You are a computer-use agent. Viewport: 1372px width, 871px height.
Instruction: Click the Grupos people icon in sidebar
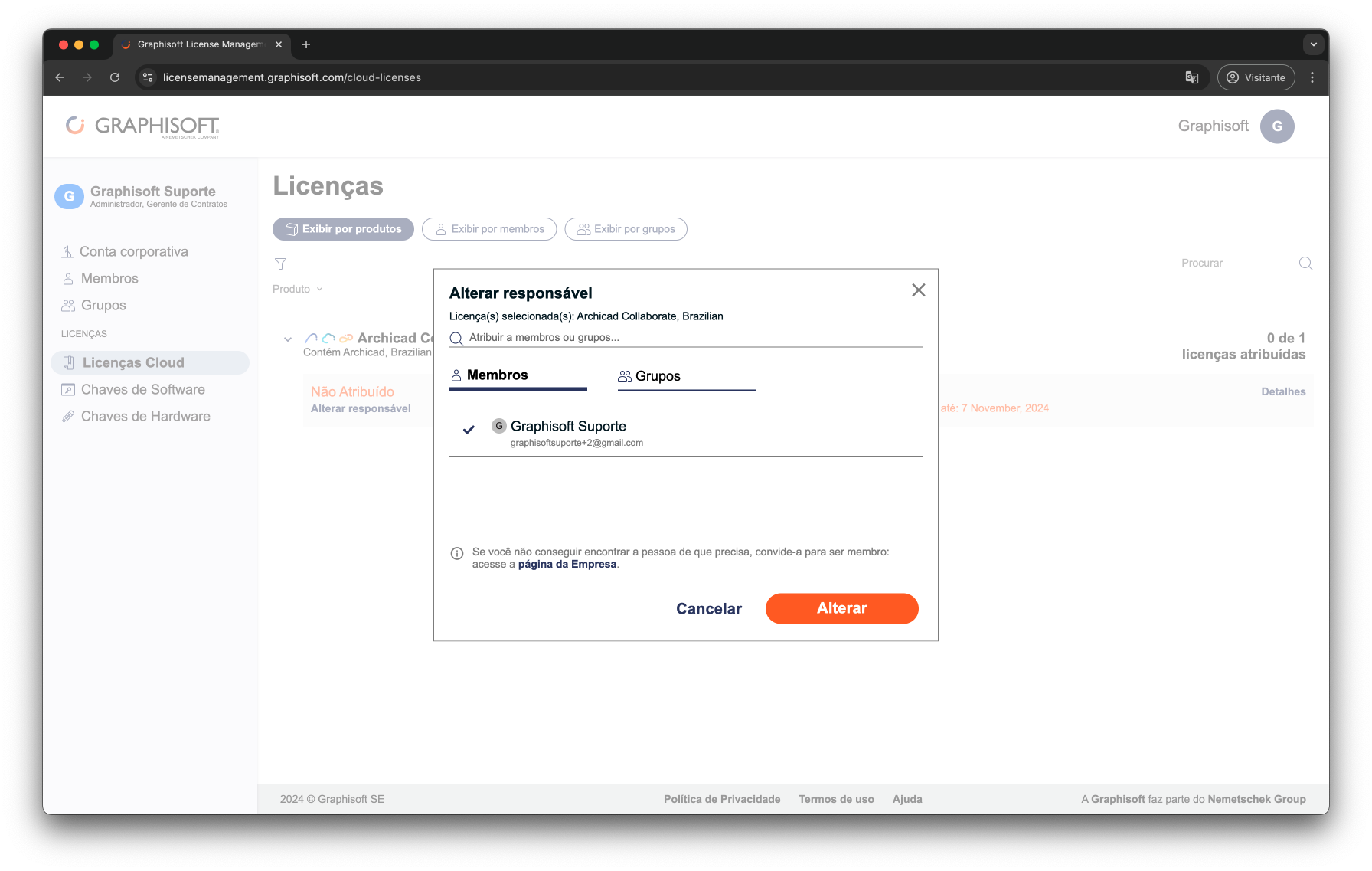point(68,306)
